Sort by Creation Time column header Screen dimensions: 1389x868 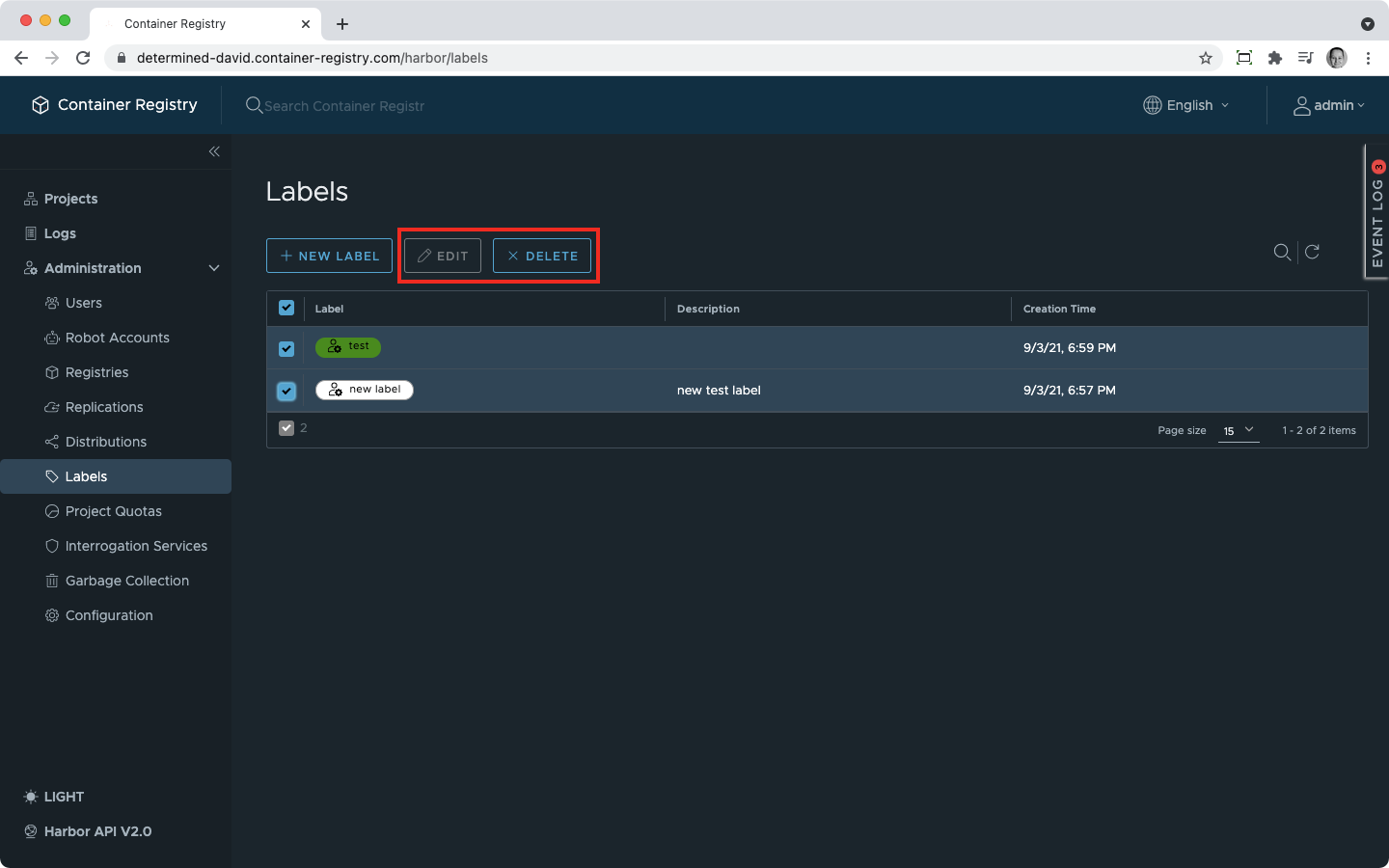point(1059,309)
